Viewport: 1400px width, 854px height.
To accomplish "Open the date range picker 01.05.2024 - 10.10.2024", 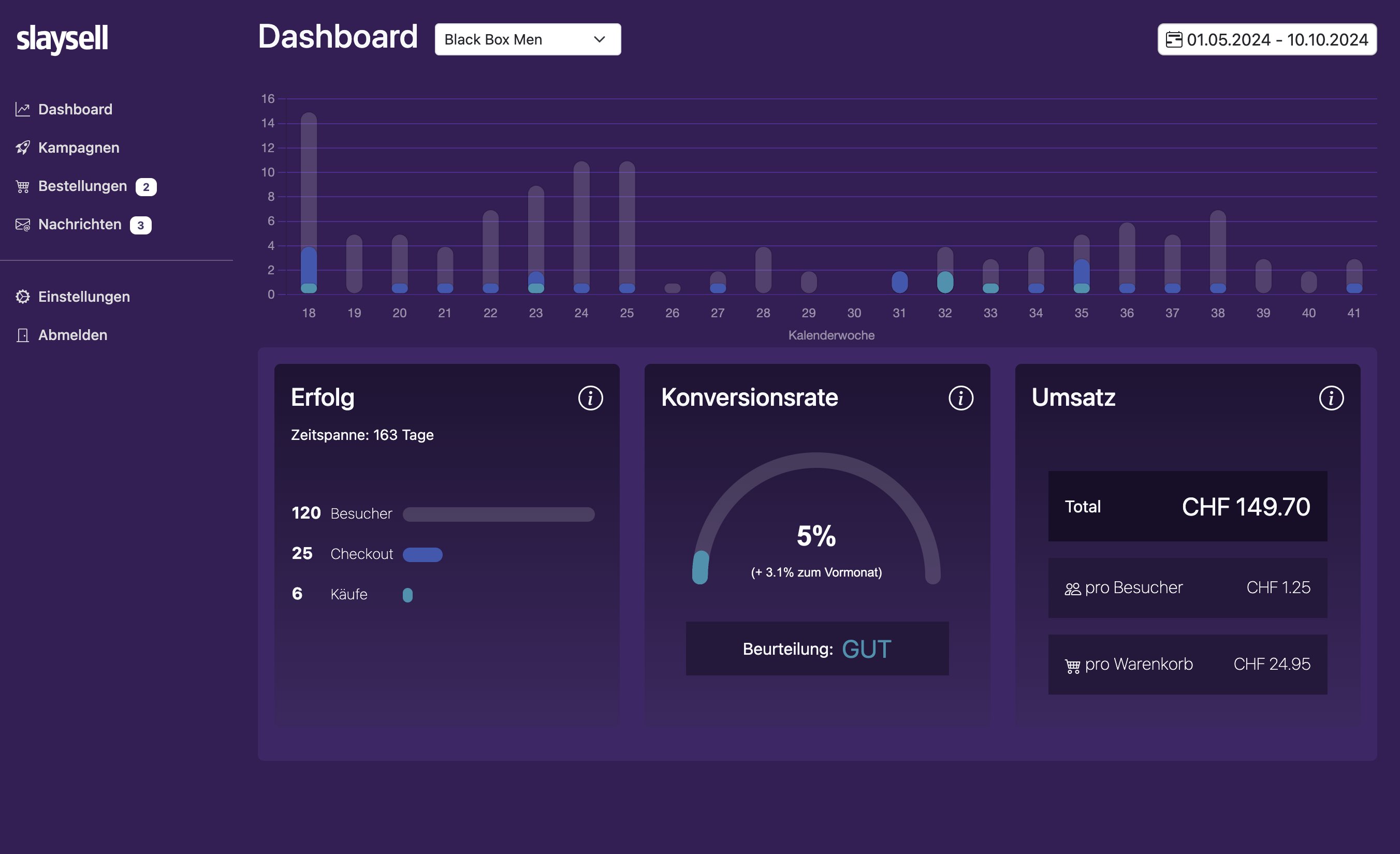I will click(x=1267, y=40).
